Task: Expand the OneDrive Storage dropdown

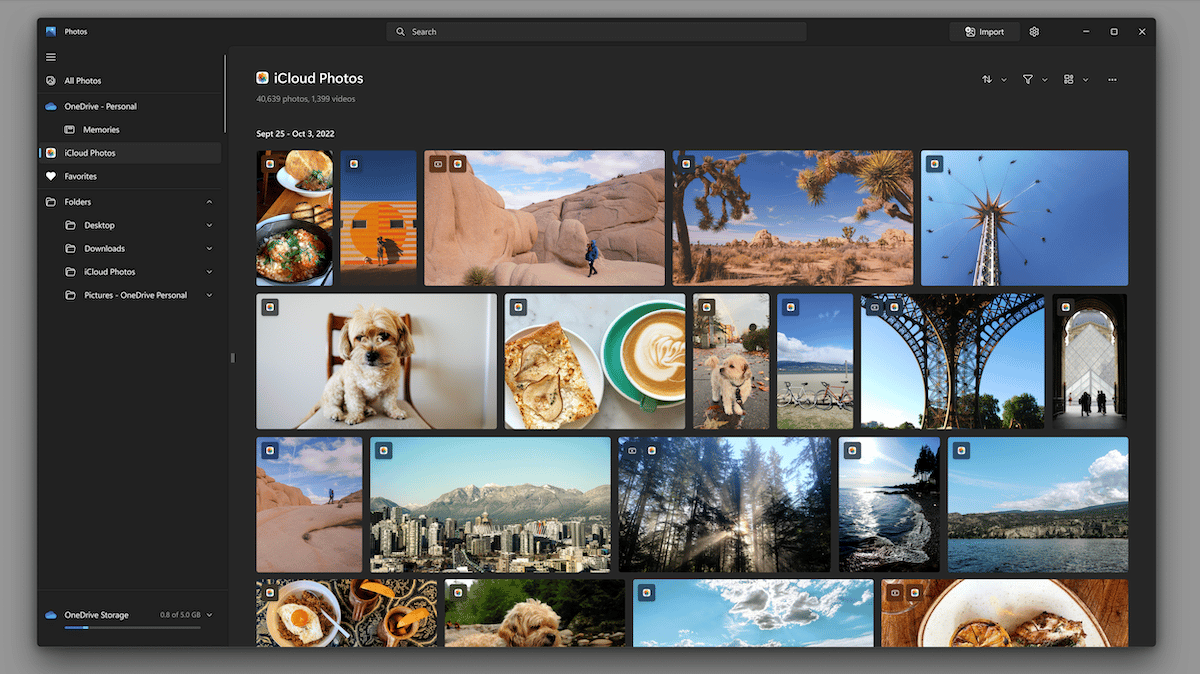Action: pyautogui.click(x=209, y=615)
